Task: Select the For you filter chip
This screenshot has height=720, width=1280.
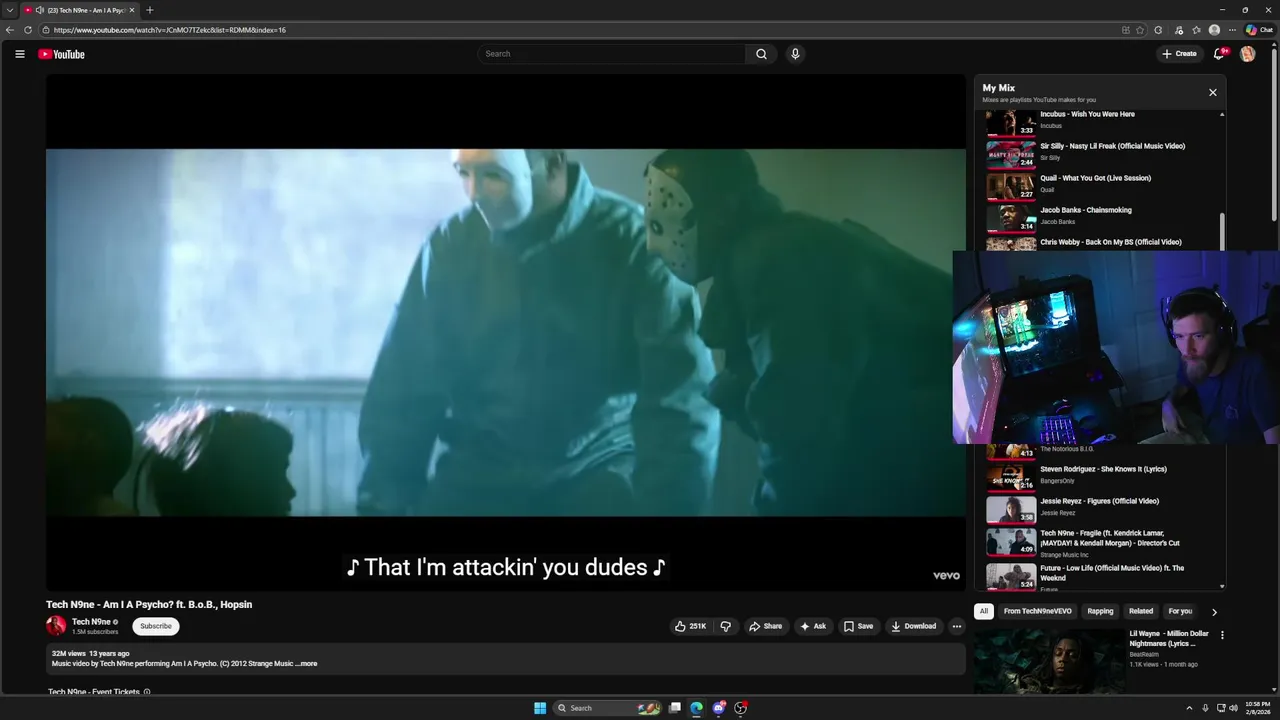Action: [1180, 611]
